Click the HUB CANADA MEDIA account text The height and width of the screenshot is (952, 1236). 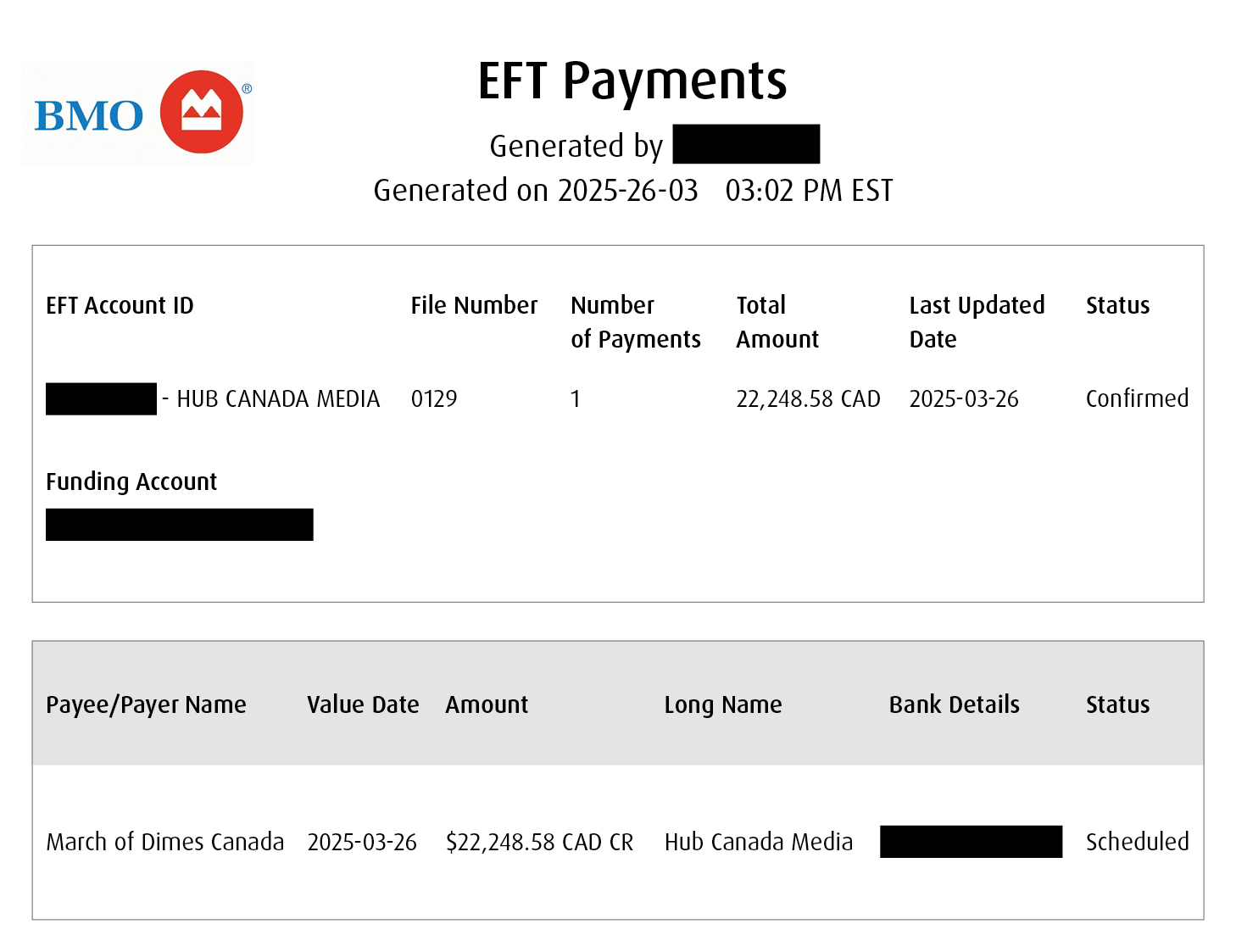pos(277,398)
